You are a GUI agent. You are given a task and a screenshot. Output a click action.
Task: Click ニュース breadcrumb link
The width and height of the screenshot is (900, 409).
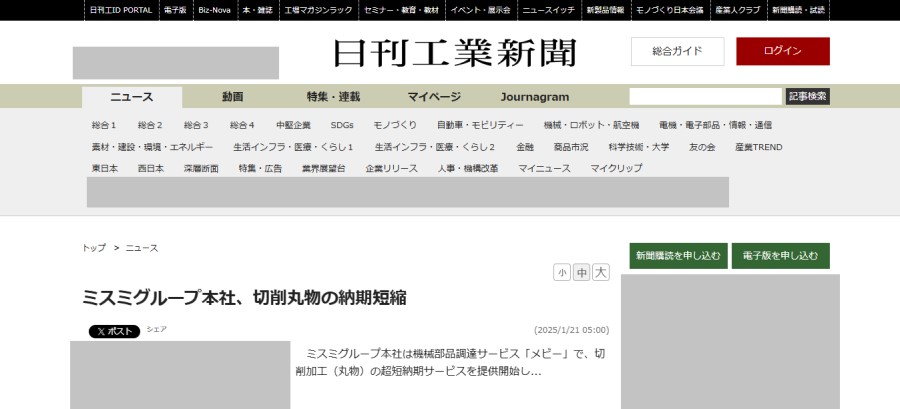[x=142, y=248]
